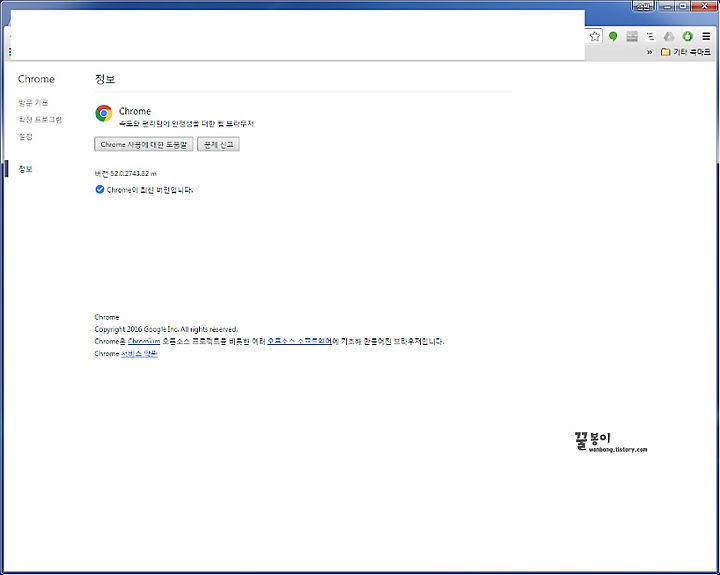This screenshot has height=575, width=720.
Task: Open the Chrome hamburger menu
Action: coord(706,37)
